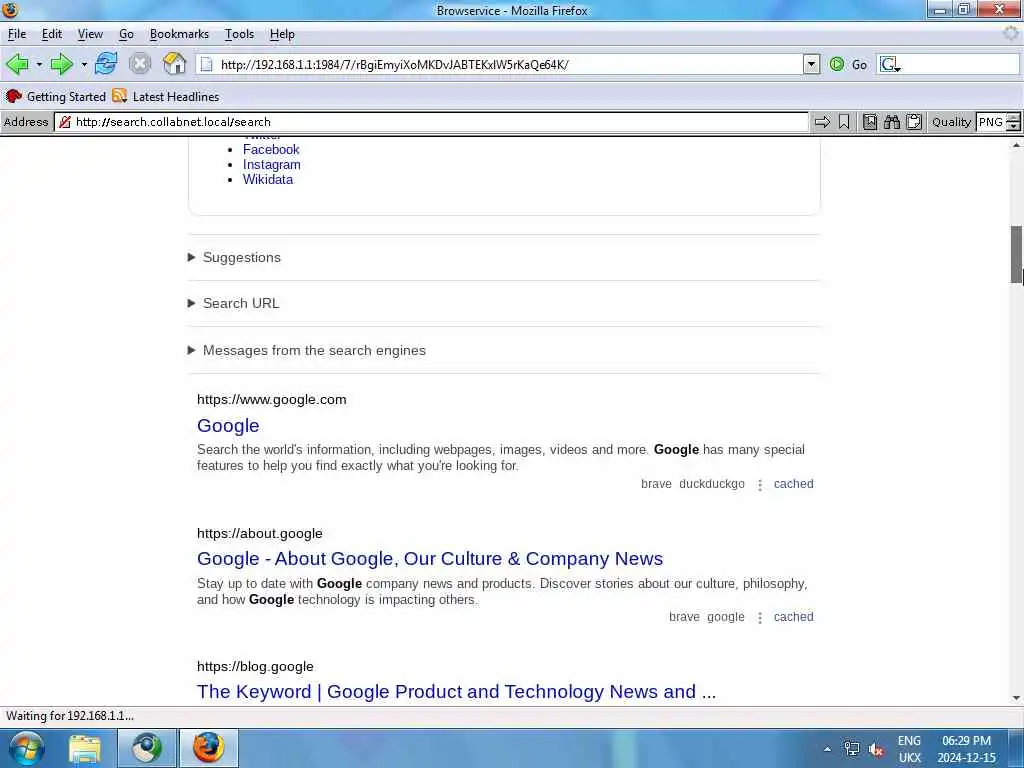Click the crossed-out insecure connection icon

click(64, 122)
